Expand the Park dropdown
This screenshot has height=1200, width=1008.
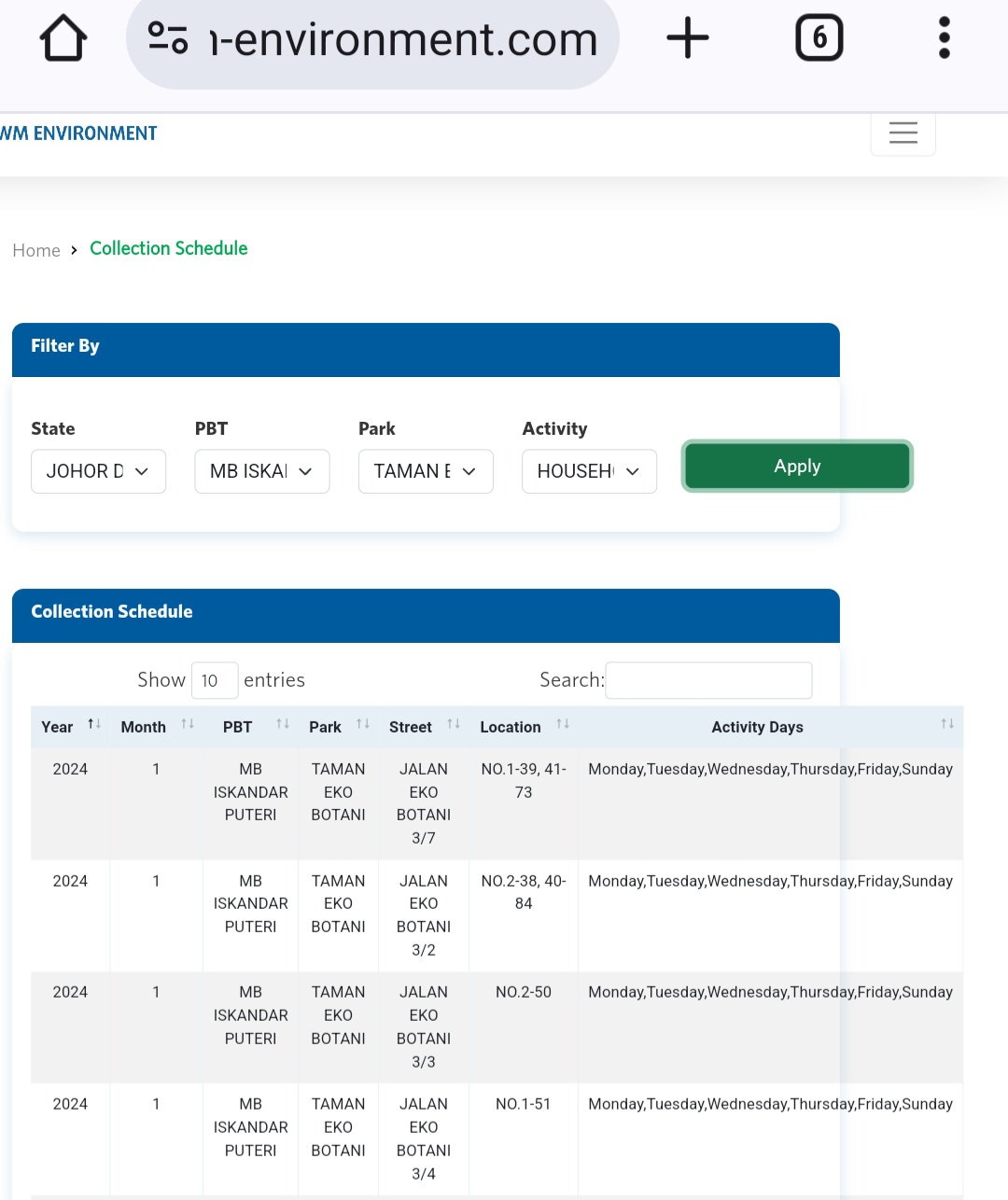pyautogui.click(x=426, y=471)
